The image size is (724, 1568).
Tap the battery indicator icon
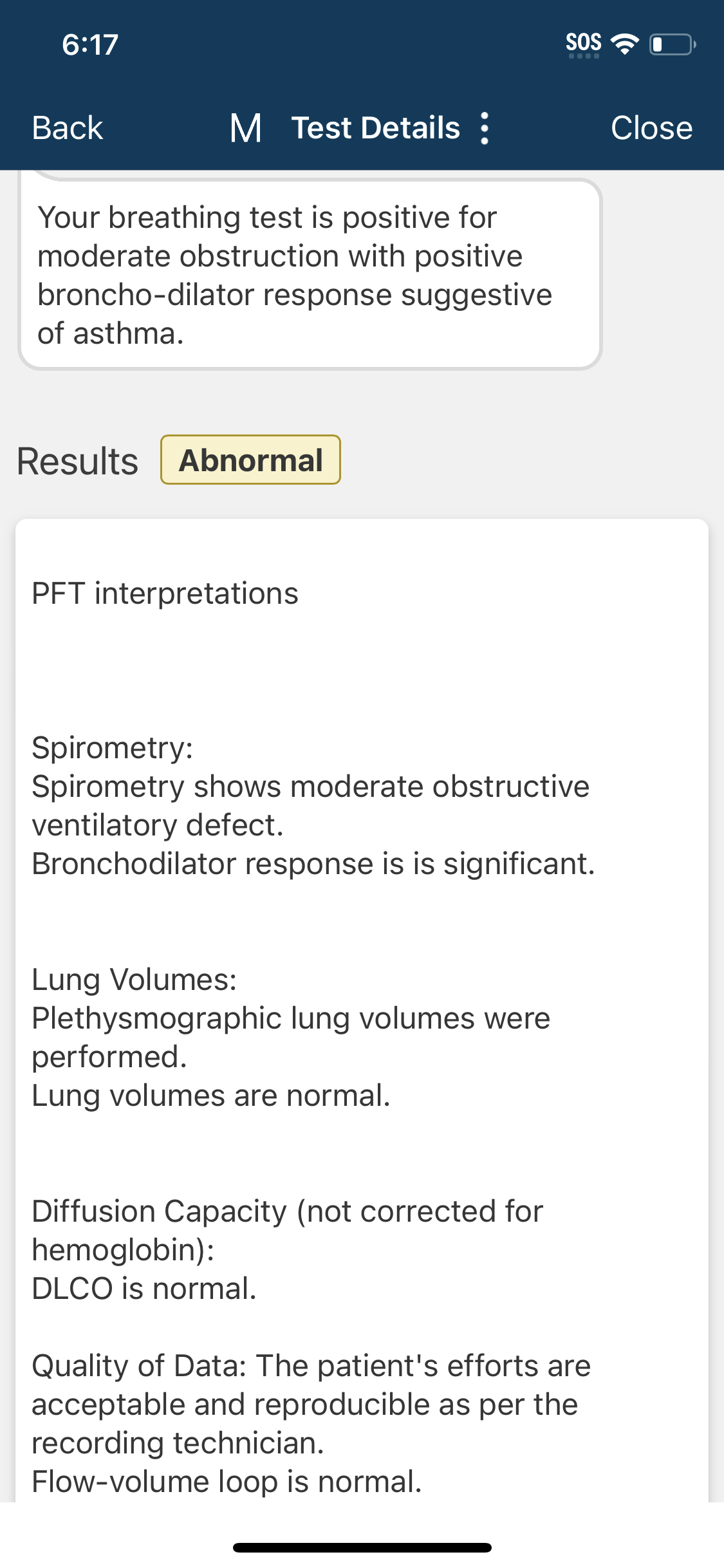point(672,44)
